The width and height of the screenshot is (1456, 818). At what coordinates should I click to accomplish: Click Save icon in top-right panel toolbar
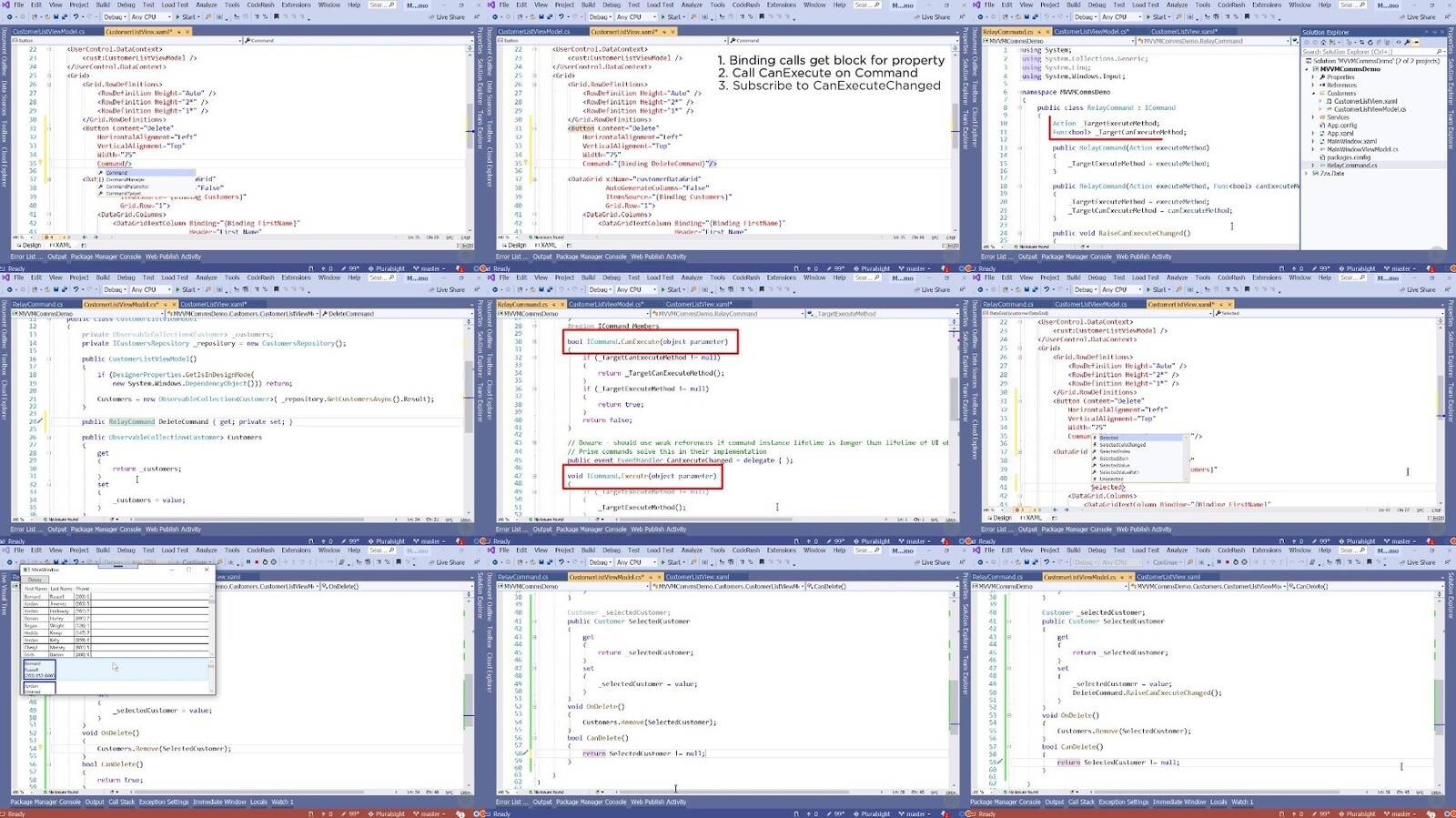pos(1026,17)
